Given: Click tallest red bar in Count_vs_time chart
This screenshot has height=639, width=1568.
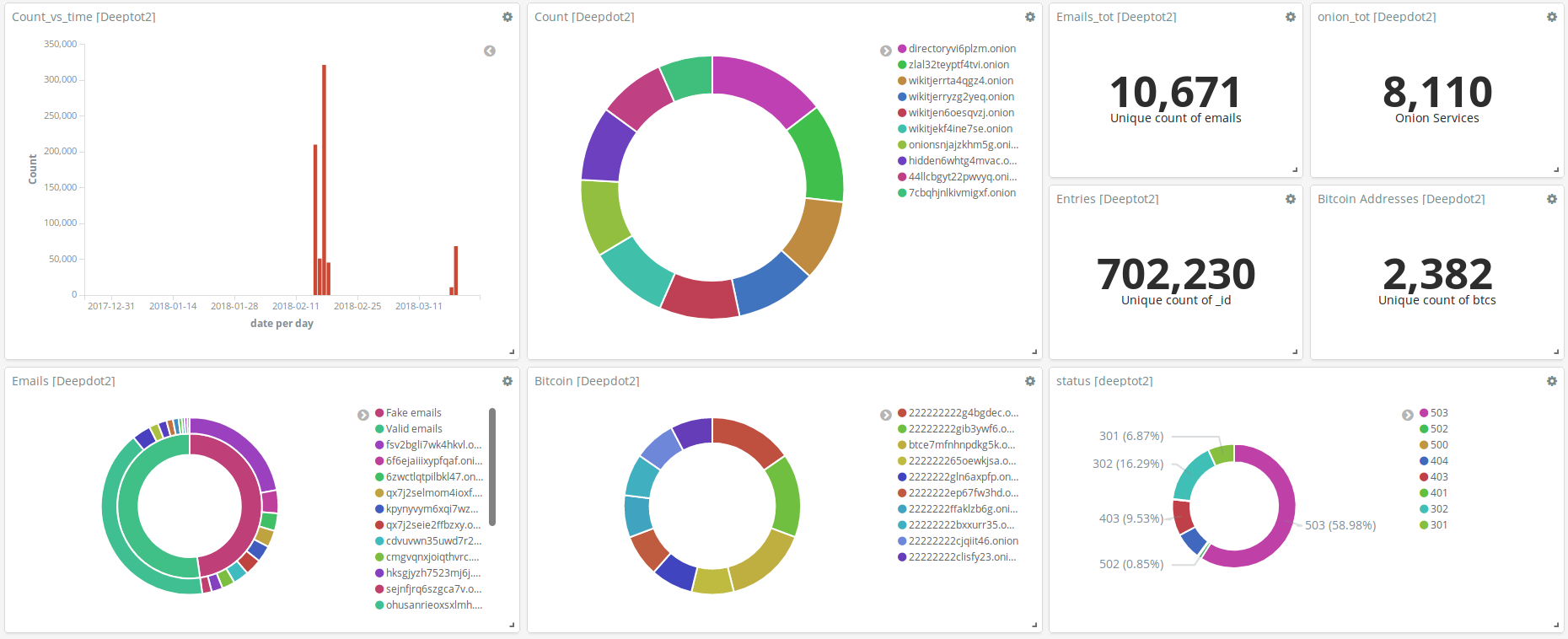Looking at the screenshot, I should tap(324, 180).
